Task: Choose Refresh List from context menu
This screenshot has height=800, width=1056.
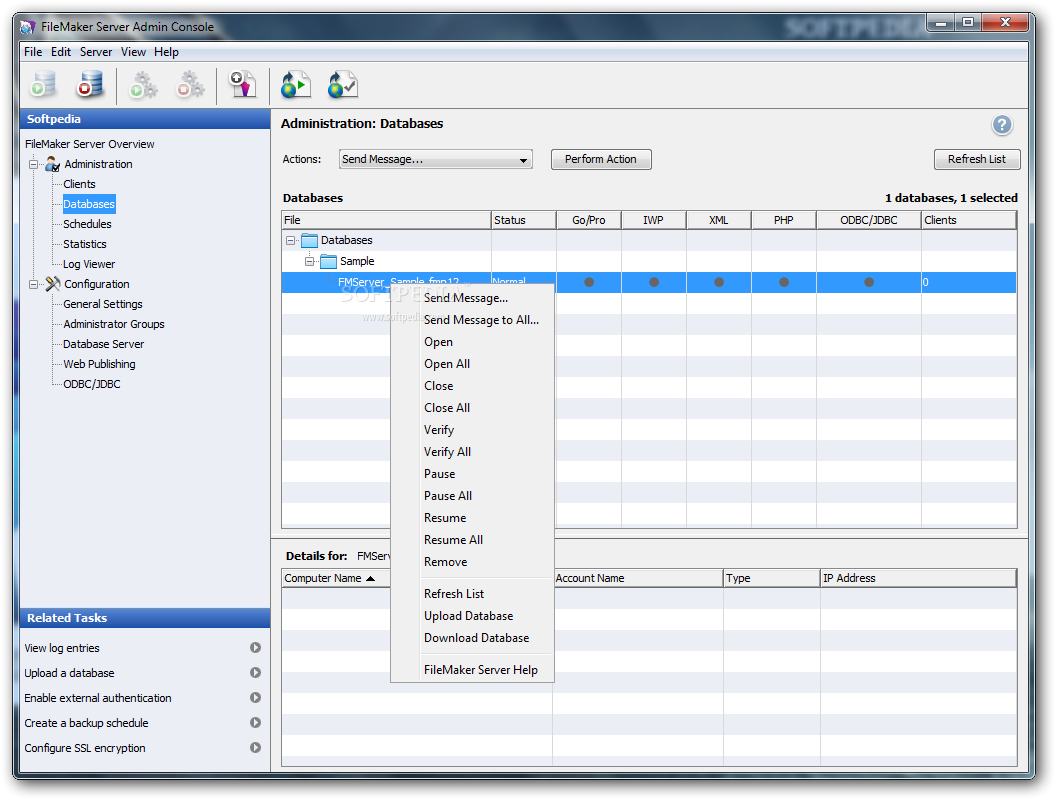Action: click(x=472, y=594)
